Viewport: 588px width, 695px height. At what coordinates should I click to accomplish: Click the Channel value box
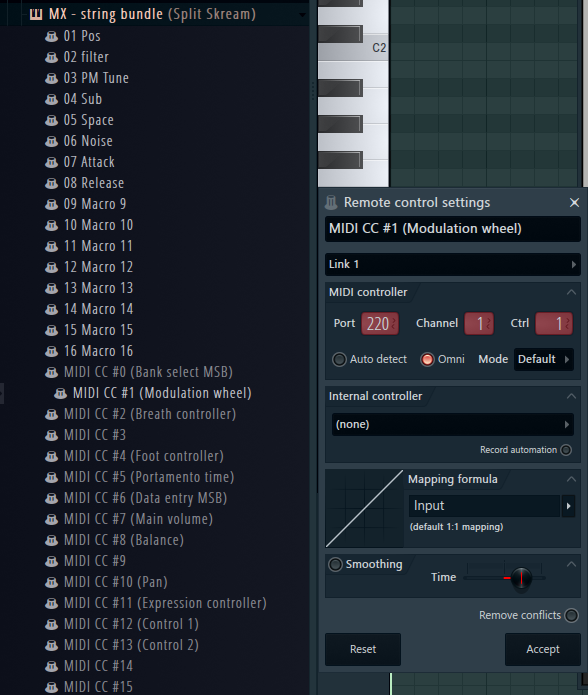pyautogui.click(x=479, y=324)
